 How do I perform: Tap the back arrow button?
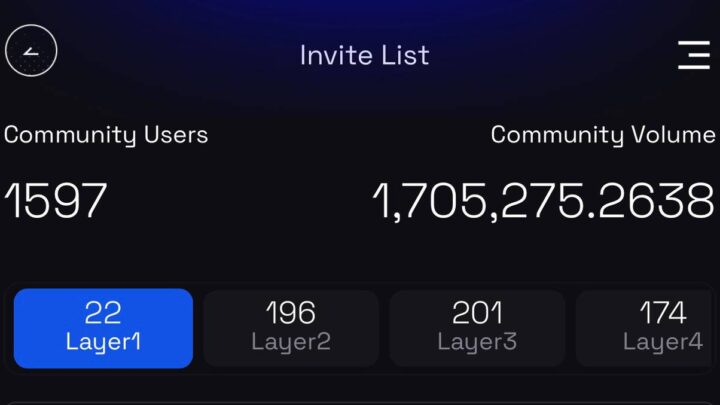coord(30,51)
